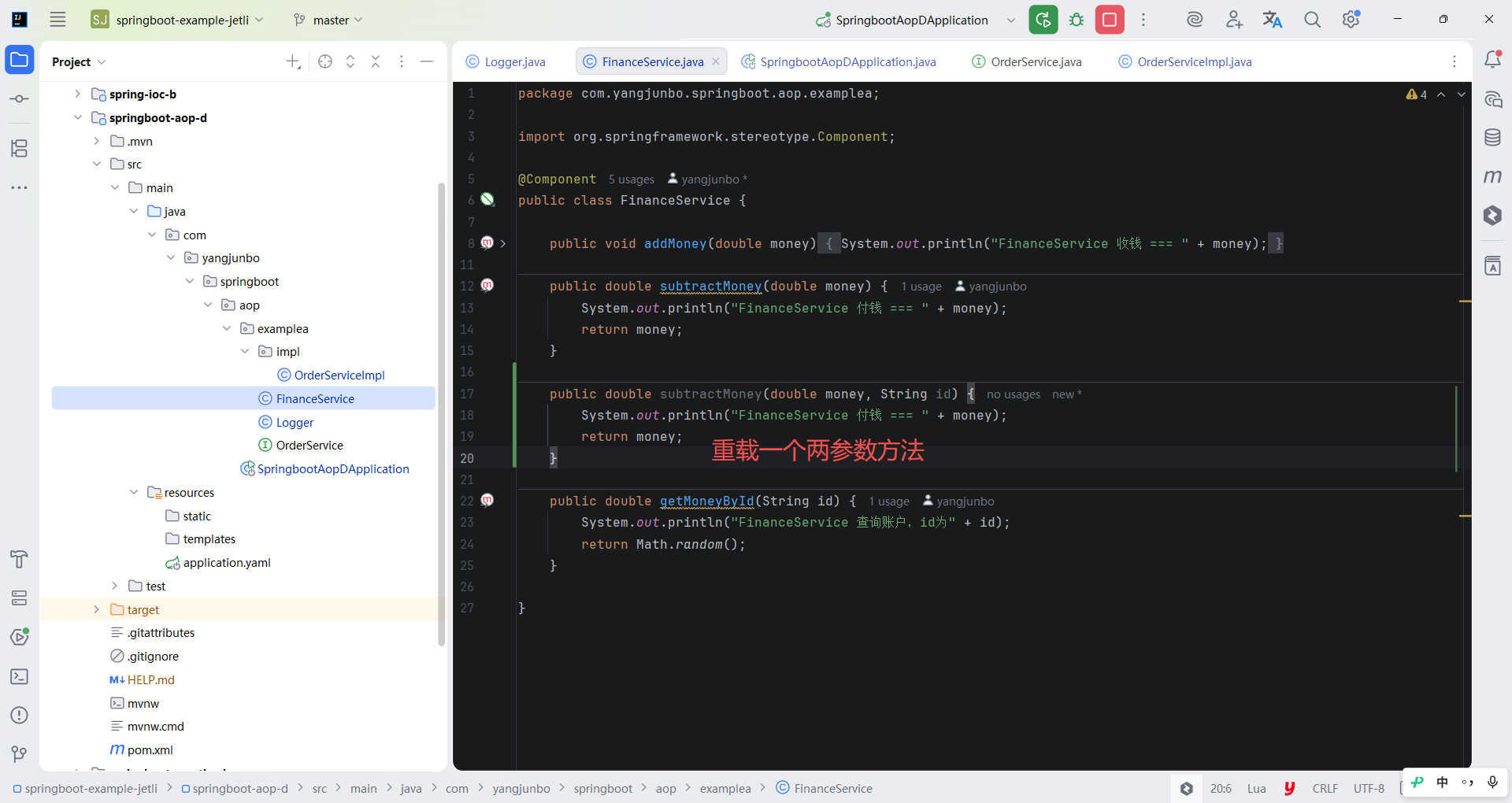Open Git tool window icon
1512x803 pixels.
[x=20, y=754]
